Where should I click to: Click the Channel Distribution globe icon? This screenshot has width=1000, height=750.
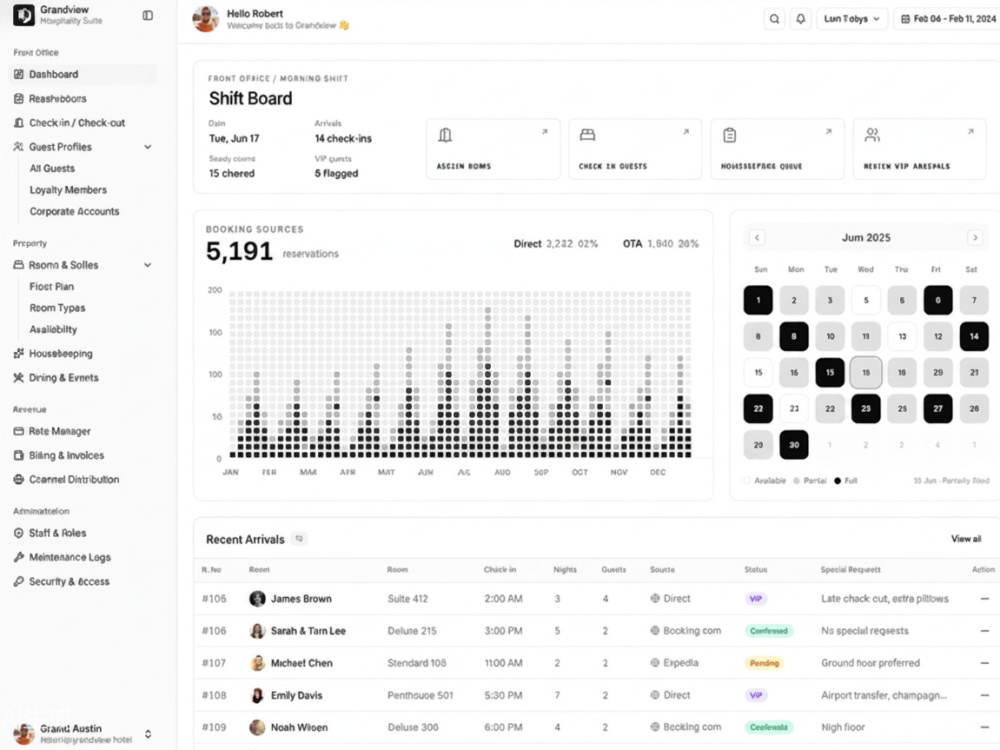tap(18, 480)
